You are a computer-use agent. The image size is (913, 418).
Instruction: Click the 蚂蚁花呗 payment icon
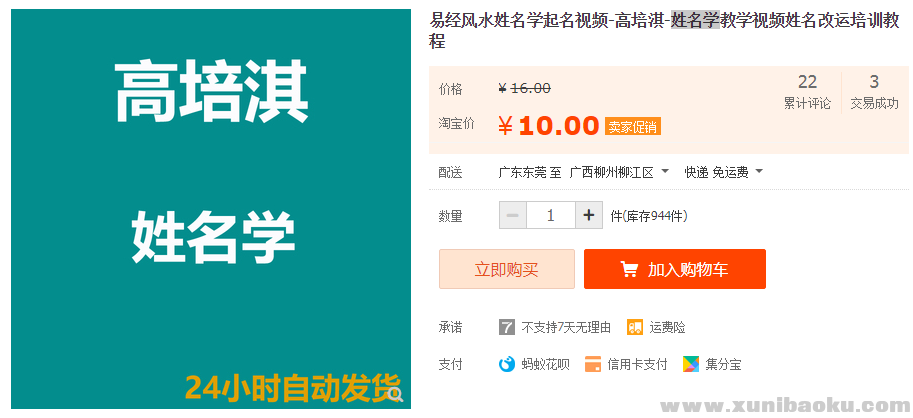[x=507, y=364]
